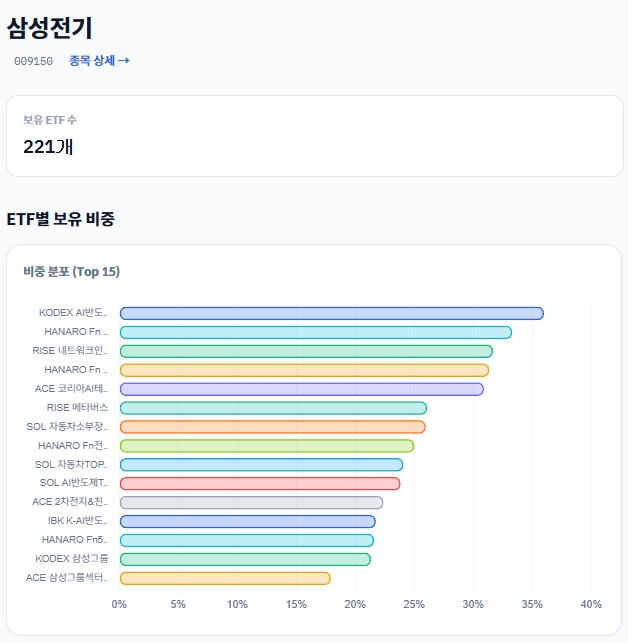Open the 종목 상세 link
The width and height of the screenshot is (628, 642).
(99, 61)
